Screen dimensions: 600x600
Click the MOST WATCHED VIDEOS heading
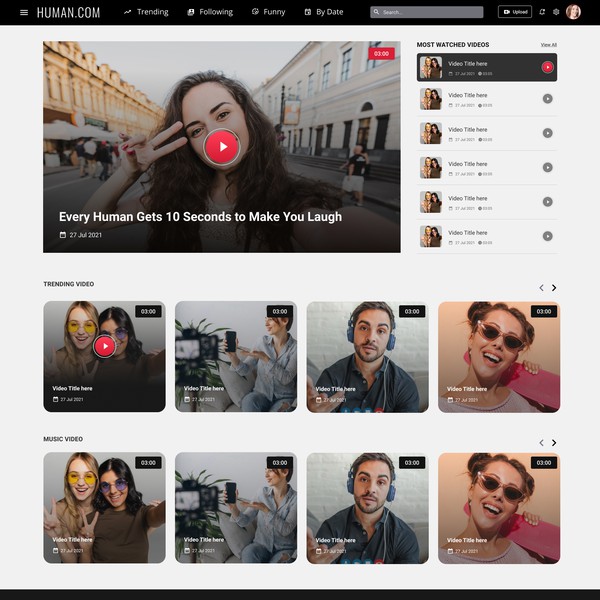click(x=453, y=45)
